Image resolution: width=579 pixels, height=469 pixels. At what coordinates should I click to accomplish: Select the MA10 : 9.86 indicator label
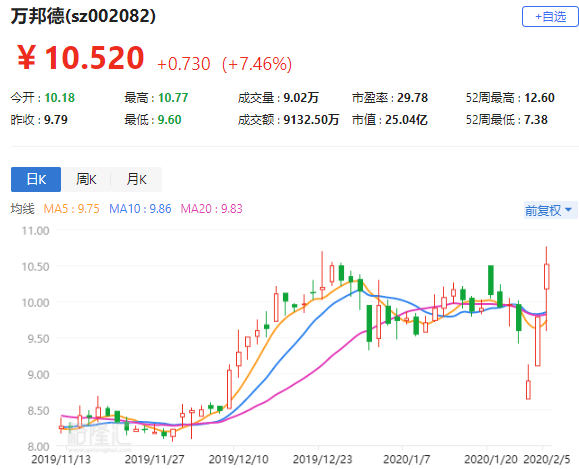[x=140, y=209]
